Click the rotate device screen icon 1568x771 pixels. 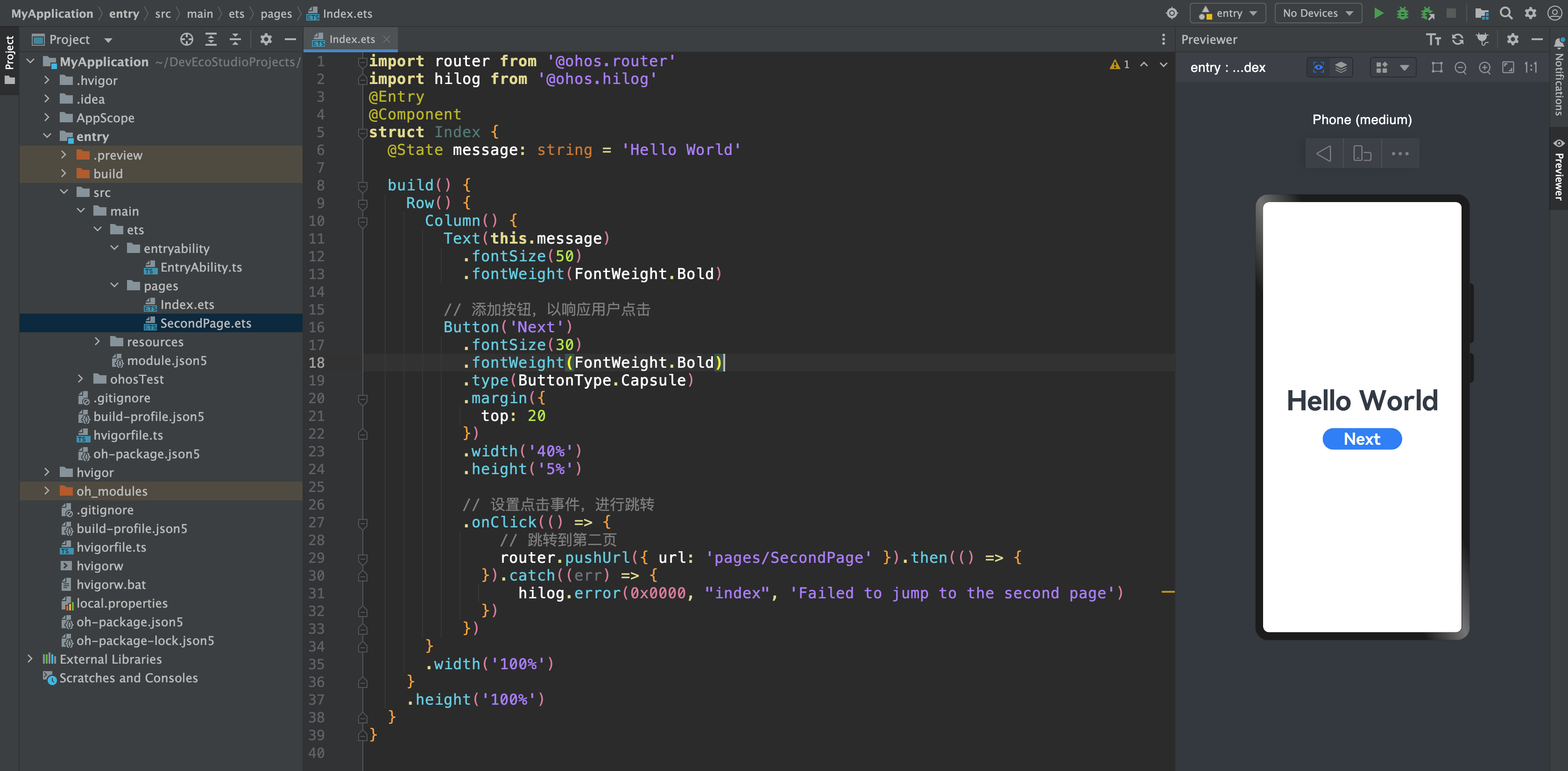pyautogui.click(x=1362, y=154)
